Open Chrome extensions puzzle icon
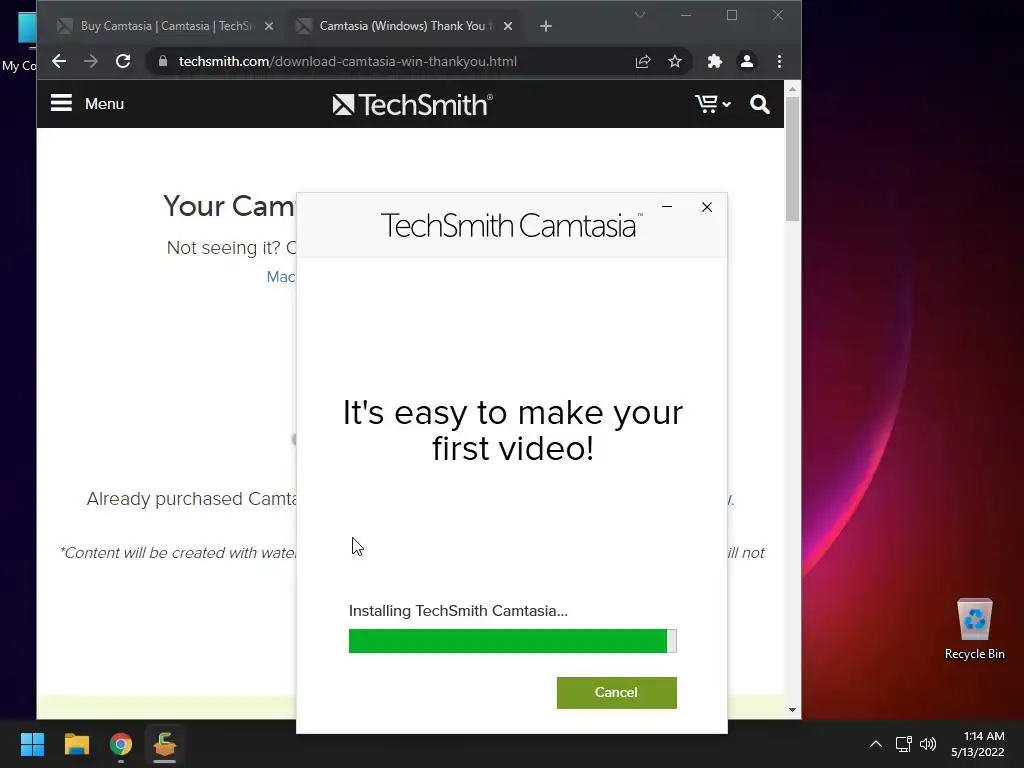The height and width of the screenshot is (768, 1024). pos(714,61)
